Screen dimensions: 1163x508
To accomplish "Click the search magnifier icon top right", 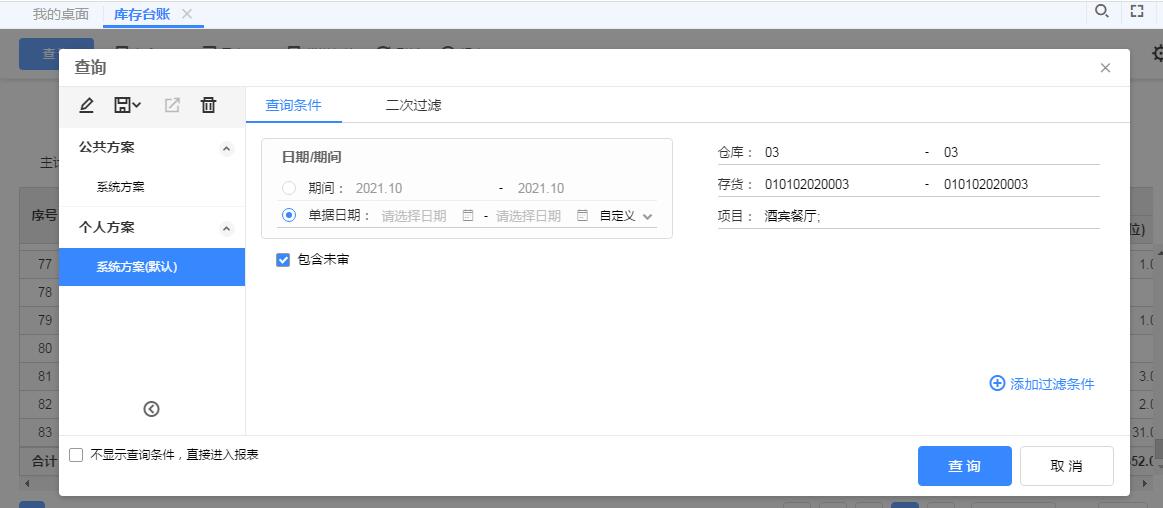I will (x=1102, y=11).
